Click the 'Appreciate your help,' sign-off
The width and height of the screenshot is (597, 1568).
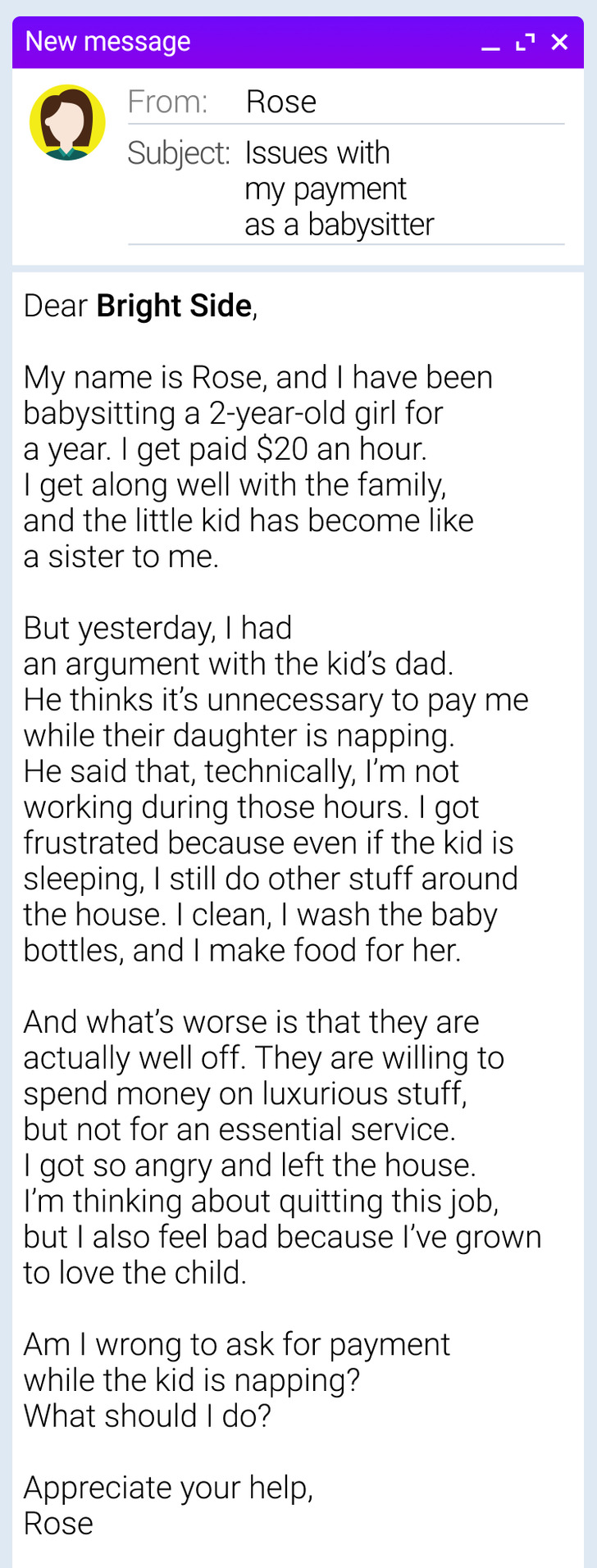tap(169, 1488)
